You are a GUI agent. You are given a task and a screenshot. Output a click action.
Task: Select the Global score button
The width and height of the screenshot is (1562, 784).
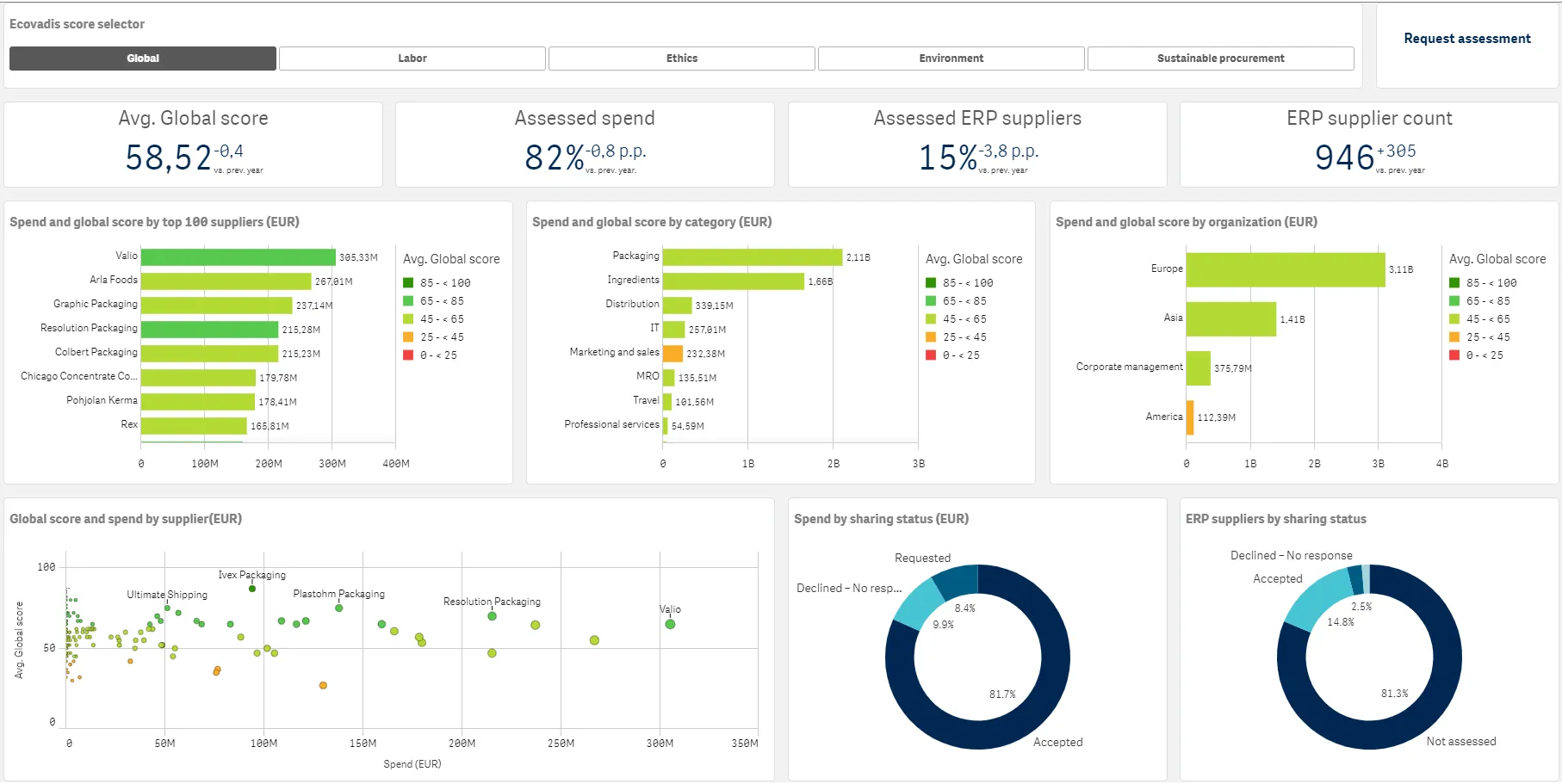click(x=143, y=59)
